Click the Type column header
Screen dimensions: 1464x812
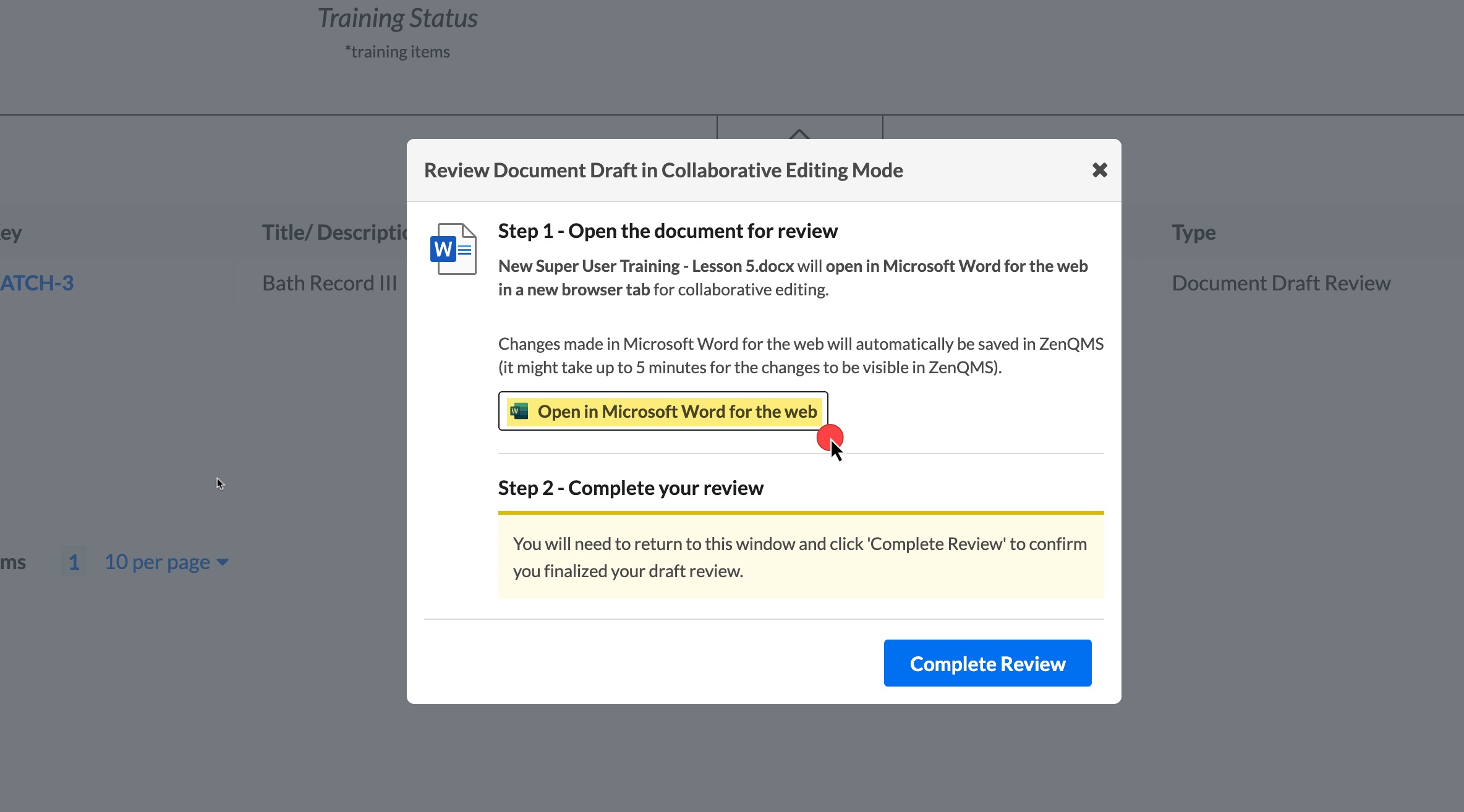pos(1193,232)
